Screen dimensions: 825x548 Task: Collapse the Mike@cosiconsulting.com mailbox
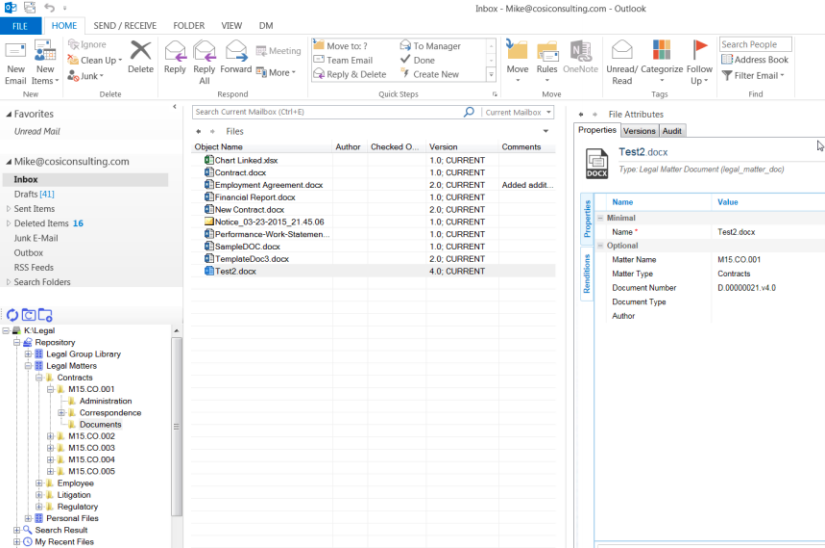pos(8,162)
